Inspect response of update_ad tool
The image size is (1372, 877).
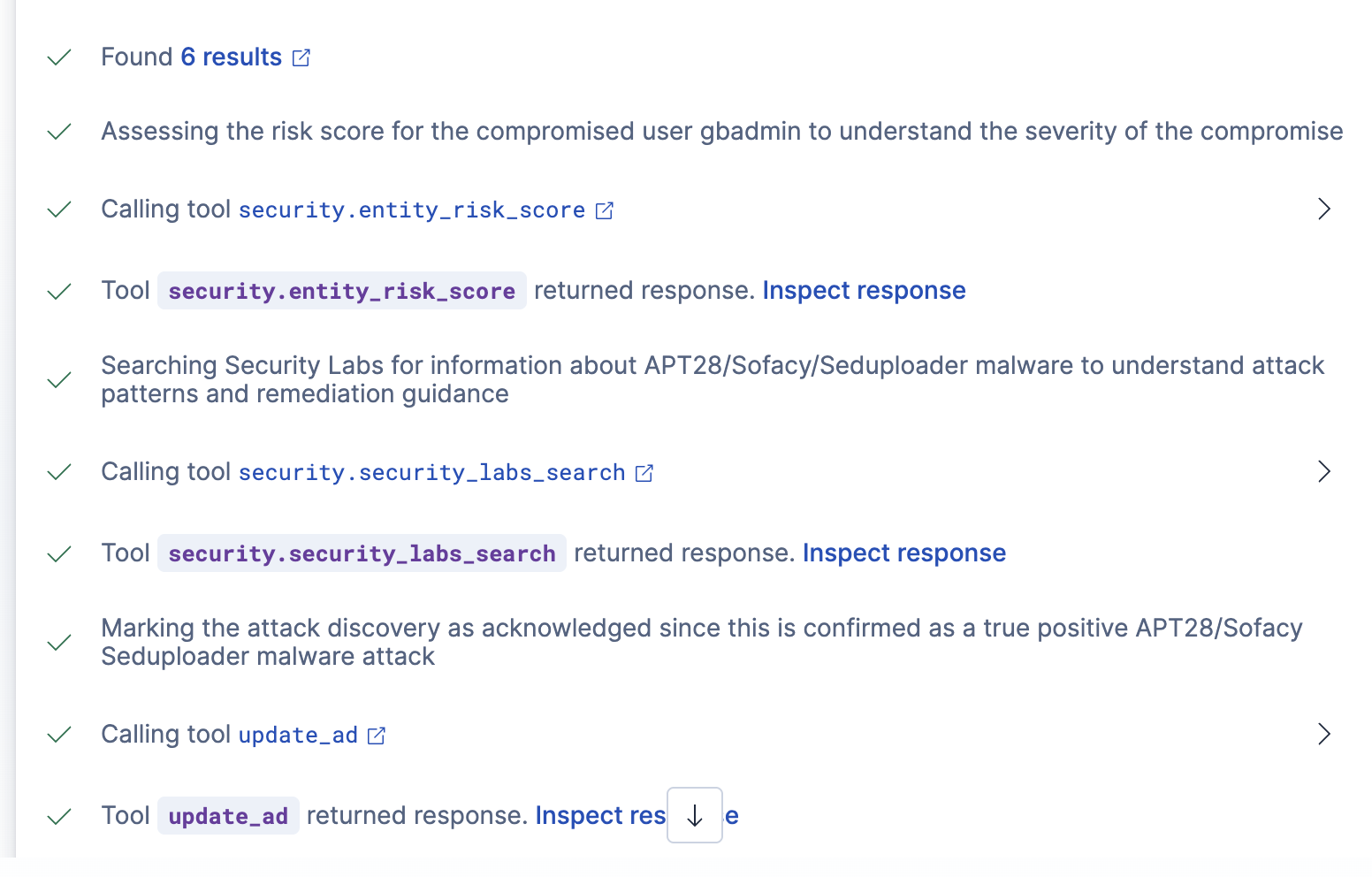pyautogui.click(x=636, y=815)
